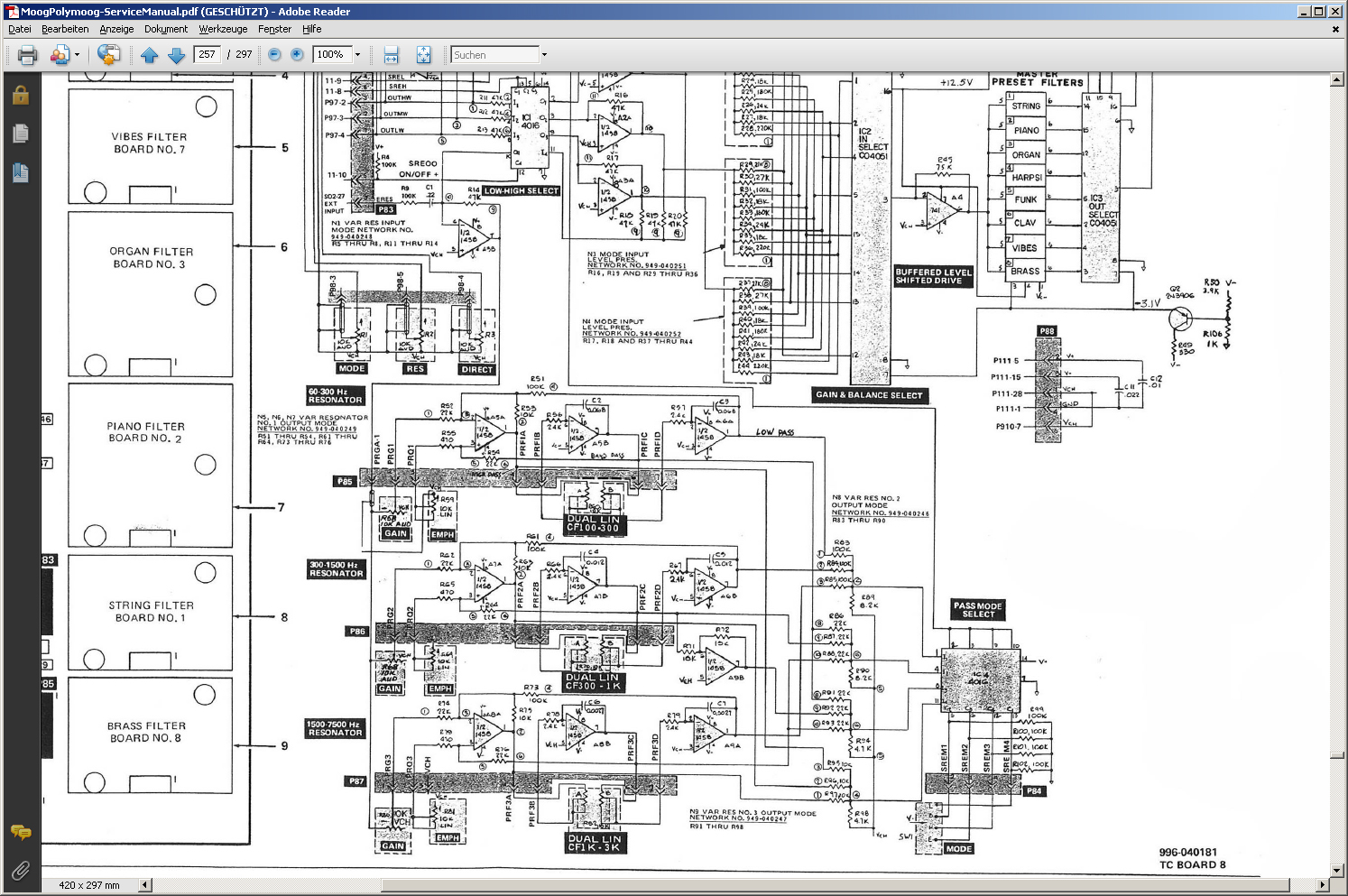Screen dimensions: 1348x896
Task: Expand the 100% zoom level dropdown
Action: click(357, 55)
